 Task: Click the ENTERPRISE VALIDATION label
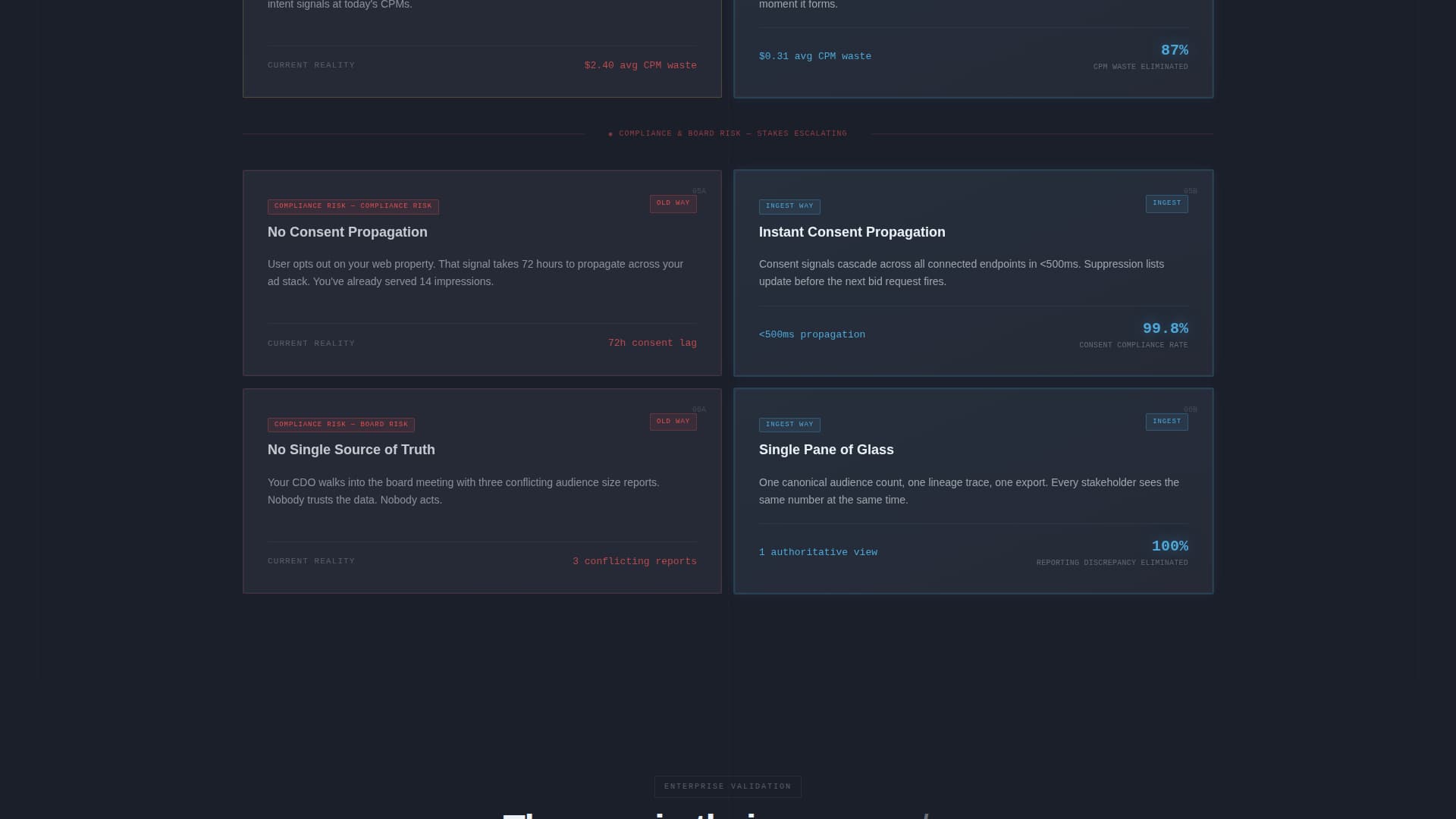(x=728, y=786)
